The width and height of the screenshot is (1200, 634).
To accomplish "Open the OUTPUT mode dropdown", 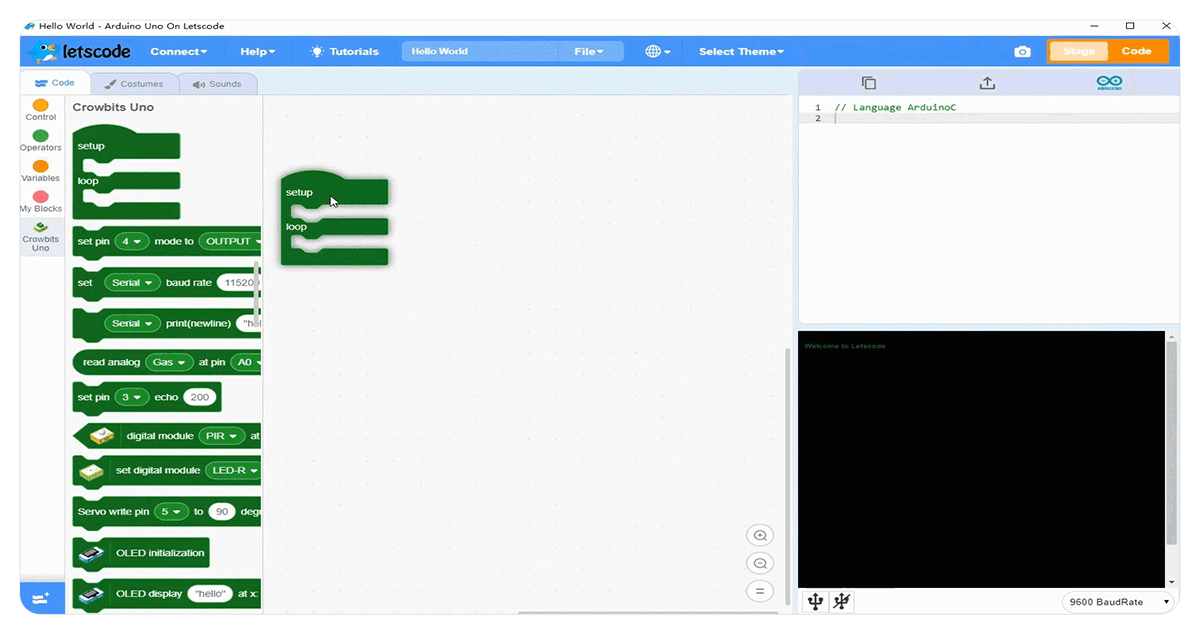I will 230,241.
